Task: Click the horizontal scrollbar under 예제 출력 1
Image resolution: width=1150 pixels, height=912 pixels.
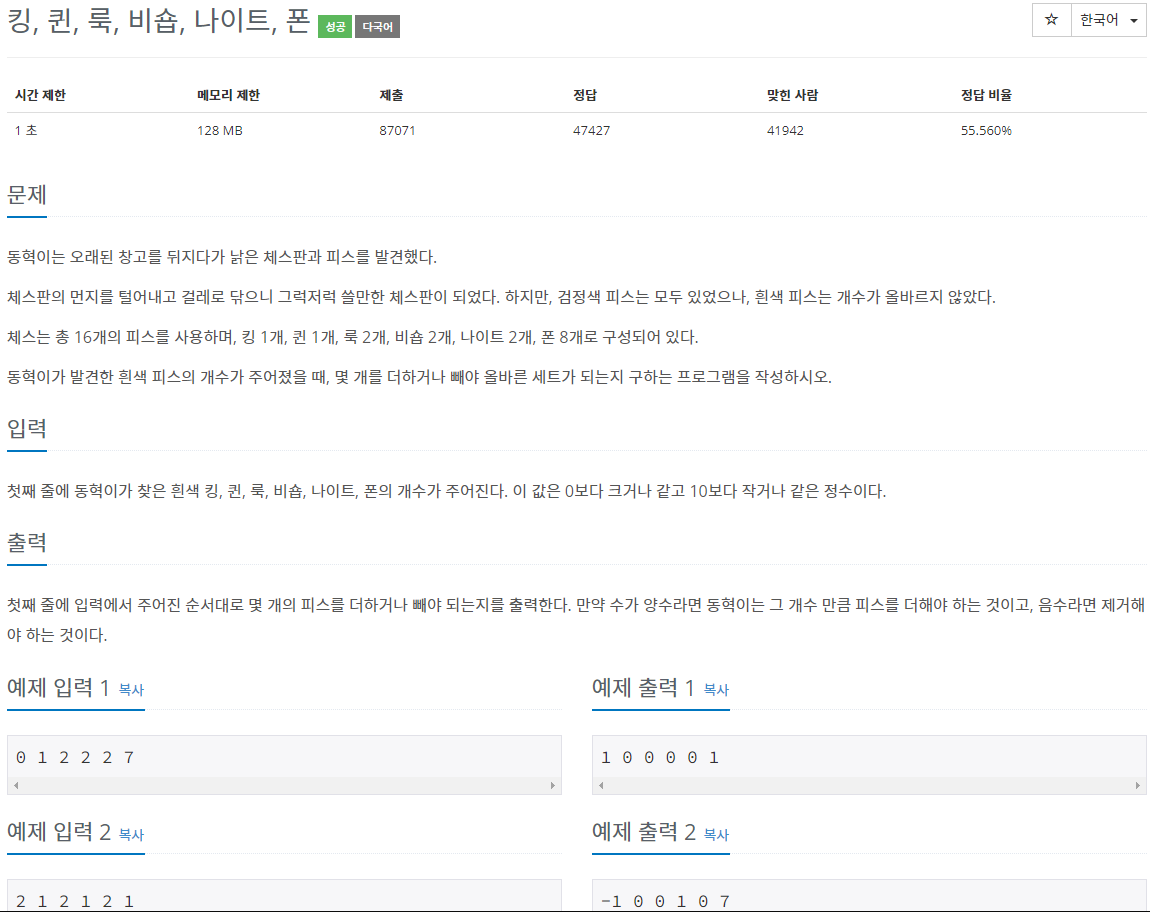Action: point(869,785)
